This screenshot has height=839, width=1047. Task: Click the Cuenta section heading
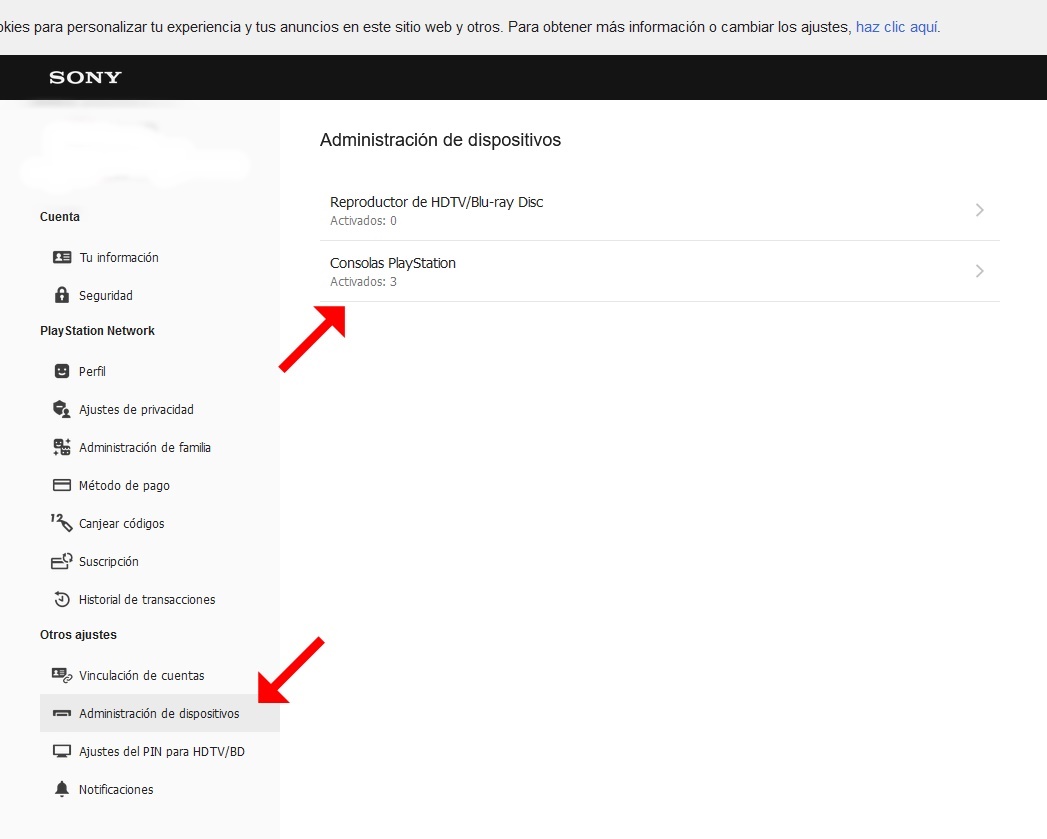pos(59,216)
